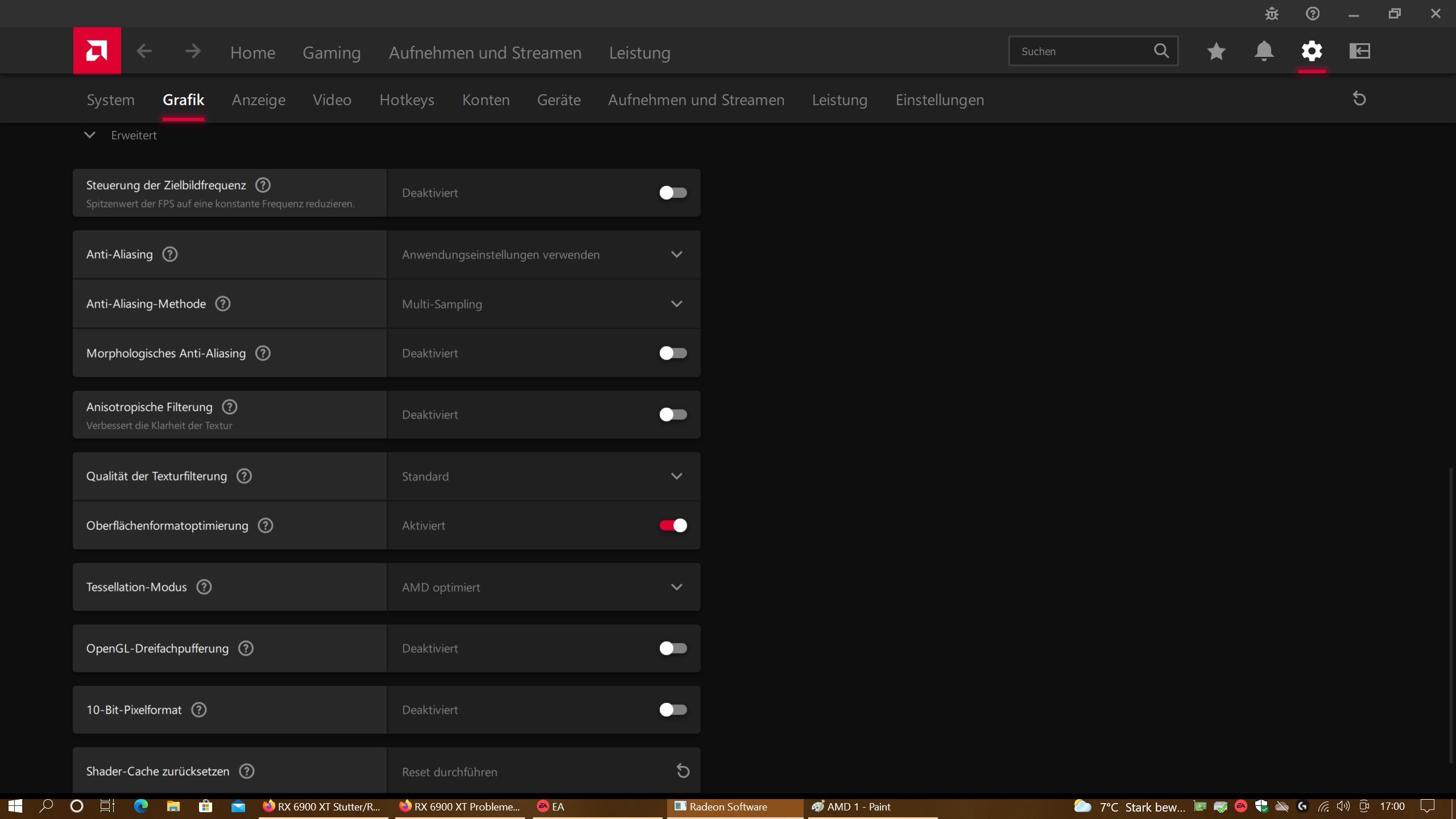This screenshot has height=819, width=1456.
Task: Open the Gaming menu
Action: click(332, 53)
